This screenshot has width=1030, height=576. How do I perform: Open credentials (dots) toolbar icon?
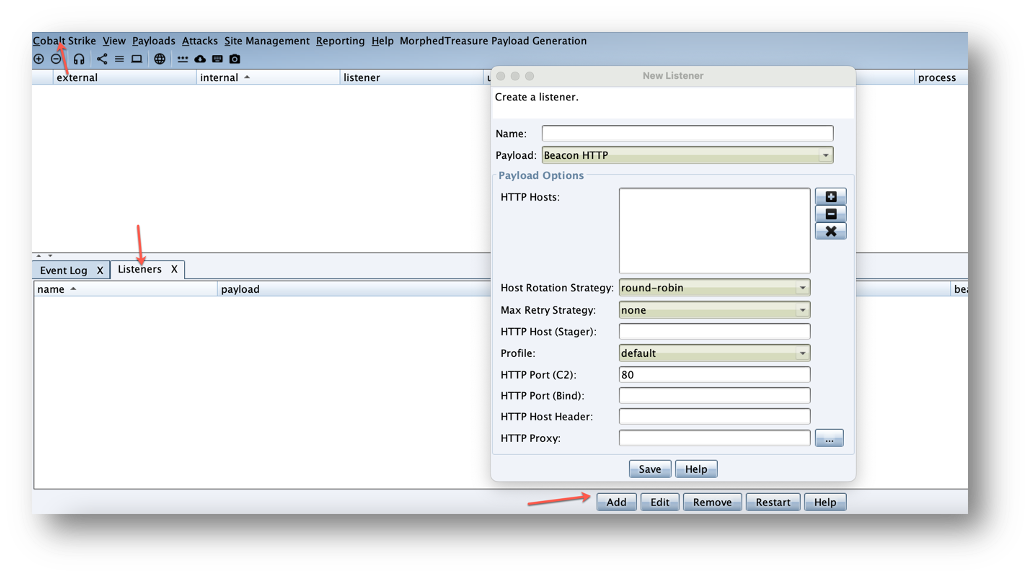tap(183, 59)
